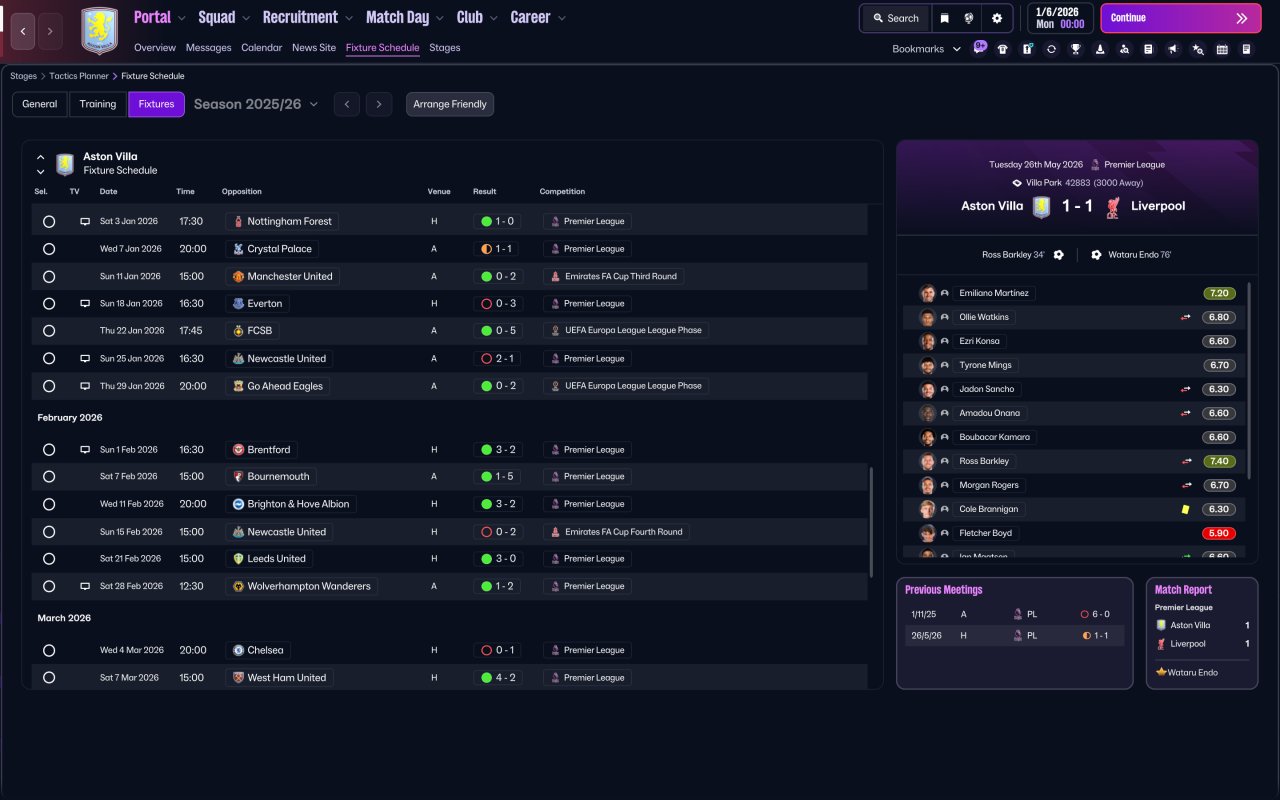
Task: Navigate forward with the right arrow button
Action: (x=50, y=31)
